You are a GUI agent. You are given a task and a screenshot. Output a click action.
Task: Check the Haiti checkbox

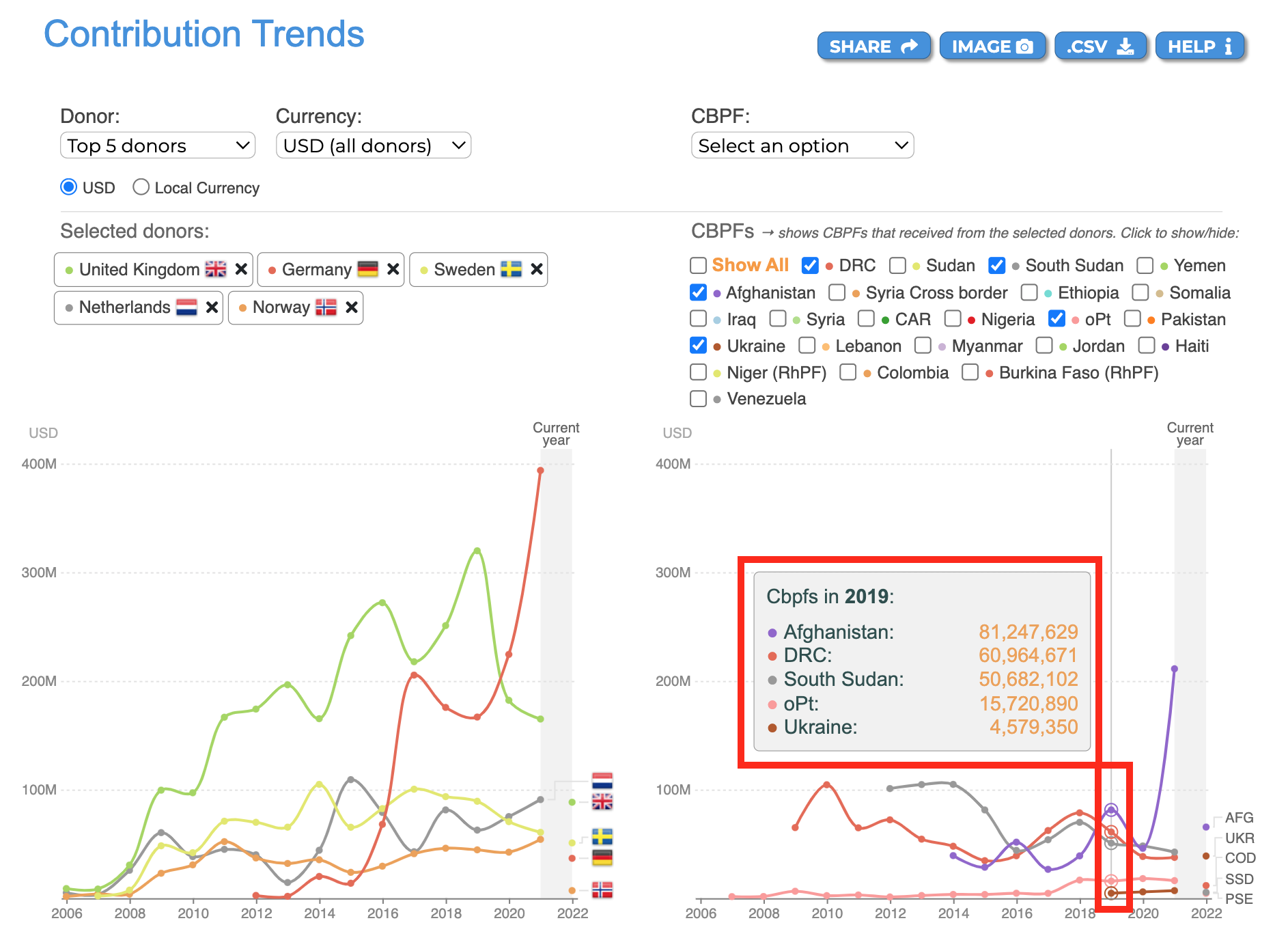1147,346
